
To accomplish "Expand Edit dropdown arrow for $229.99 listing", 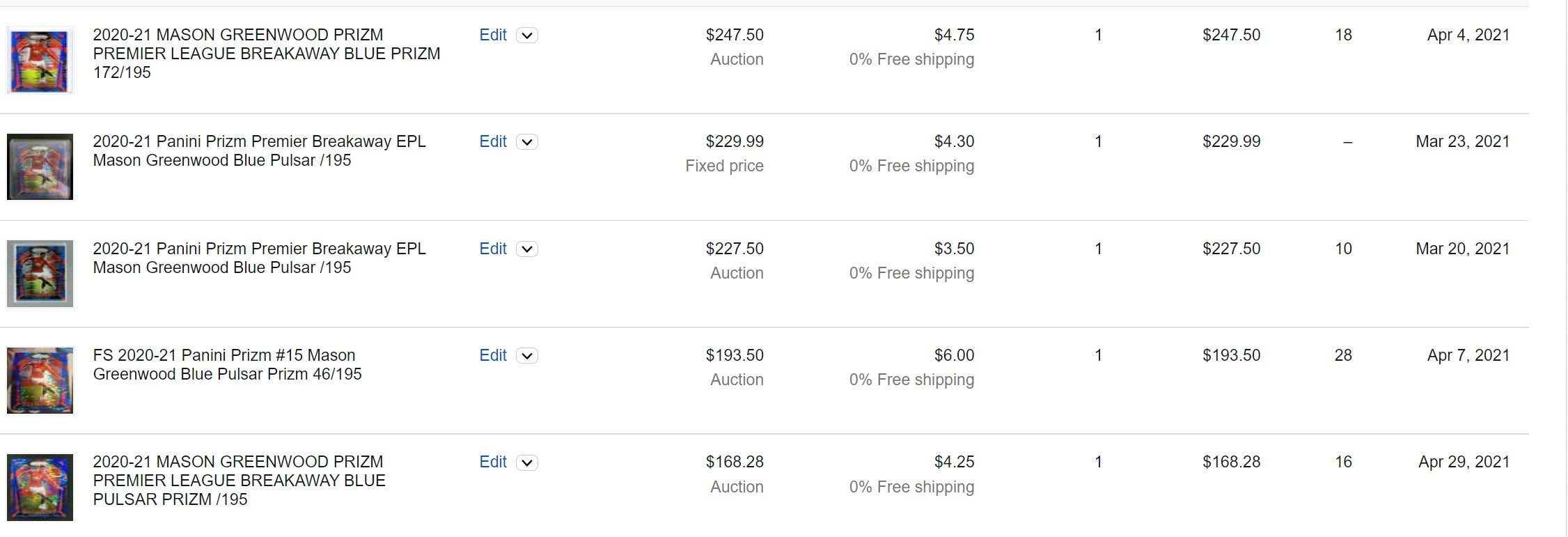I will click(x=527, y=142).
